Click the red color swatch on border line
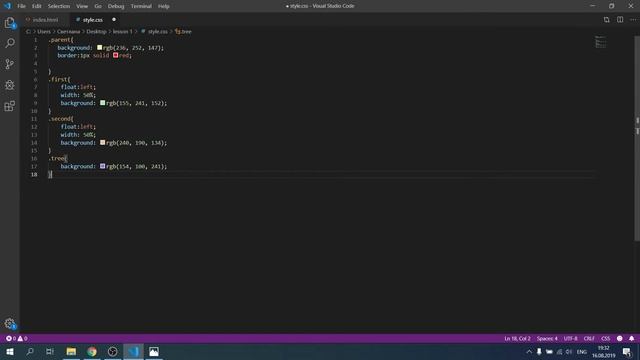Image resolution: width=640 pixels, height=360 pixels. [x=116, y=55]
